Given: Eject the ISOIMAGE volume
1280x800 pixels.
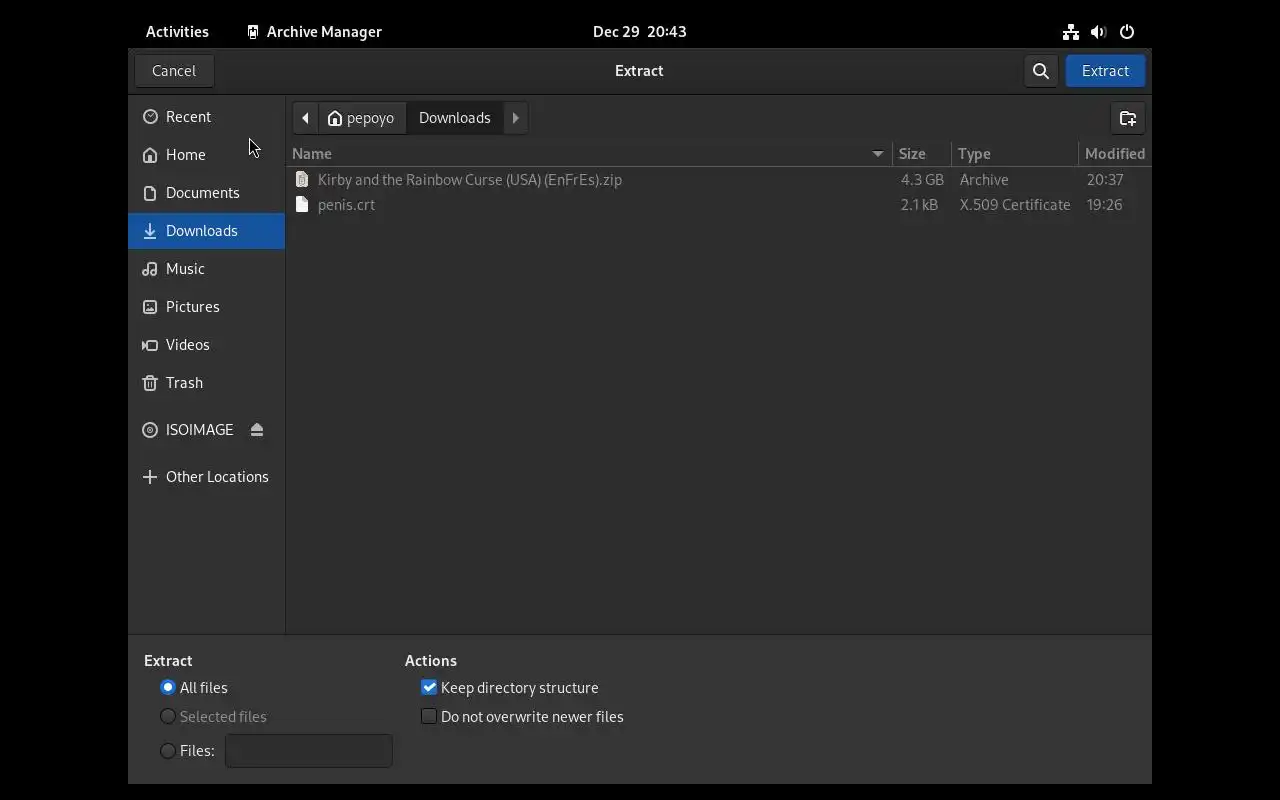Looking at the screenshot, I should click(257, 430).
